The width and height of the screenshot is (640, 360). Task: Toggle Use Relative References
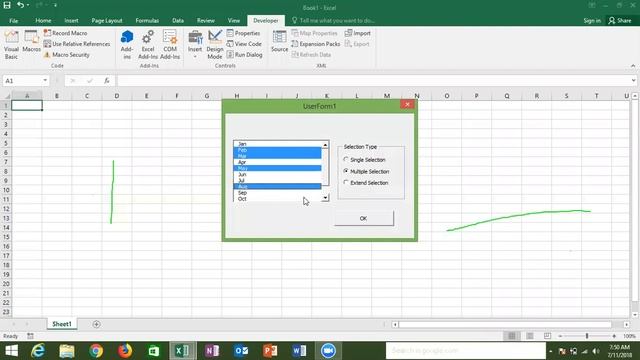click(x=77, y=44)
